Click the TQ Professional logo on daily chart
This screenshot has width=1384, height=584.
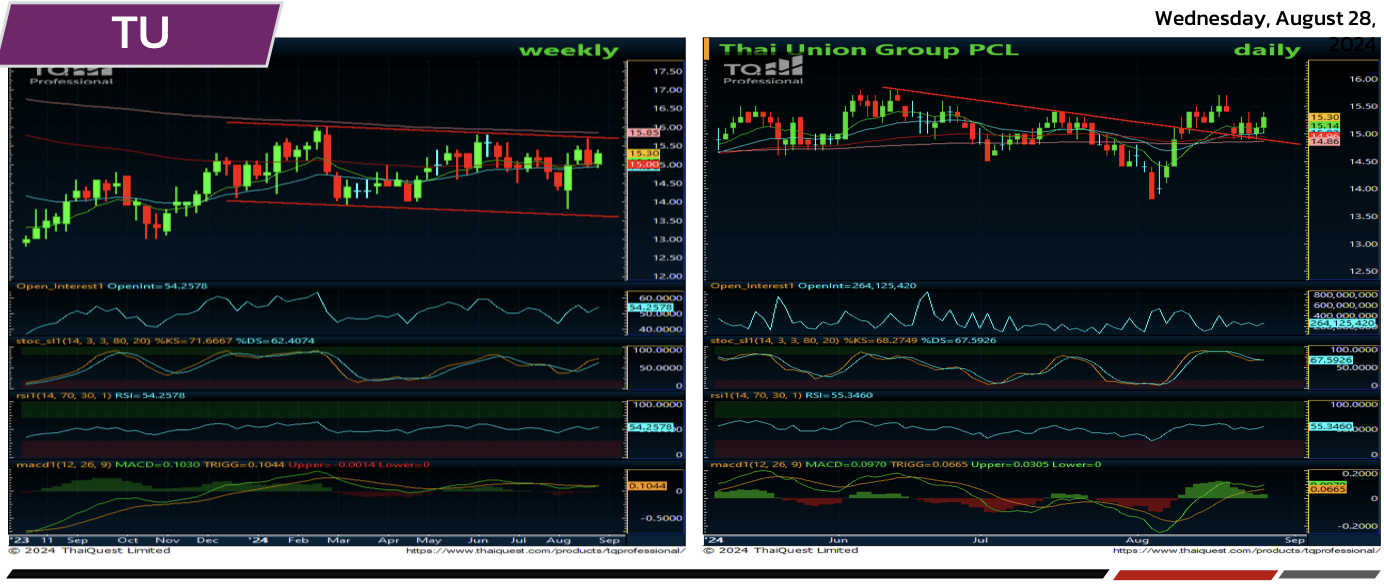pyautogui.click(x=763, y=70)
